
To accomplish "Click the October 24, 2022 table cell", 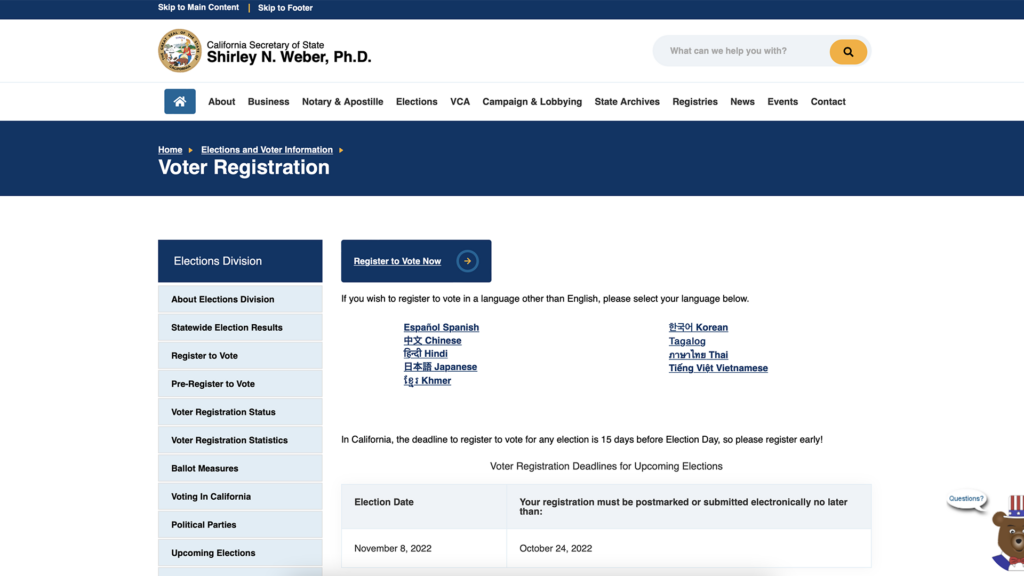I will [x=689, y=548].
